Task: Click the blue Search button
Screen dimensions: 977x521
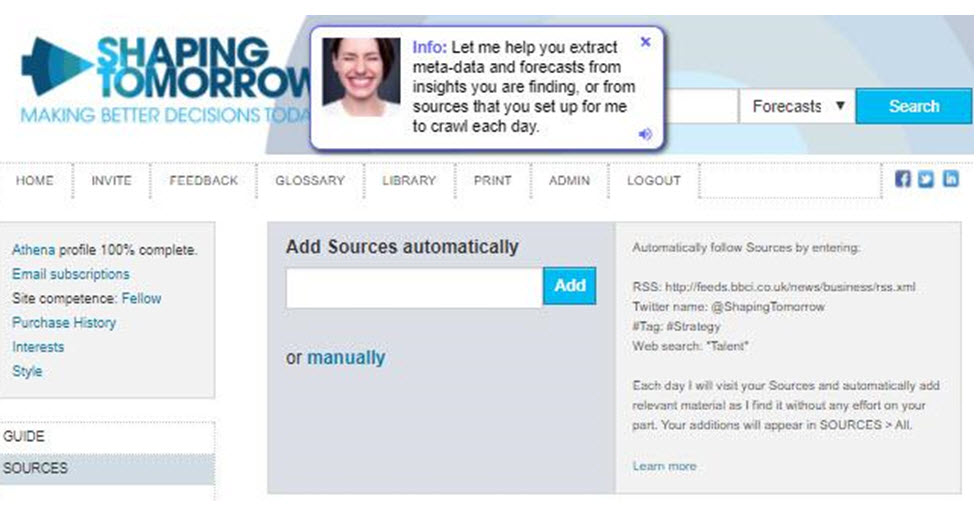Action: (913, 106)
